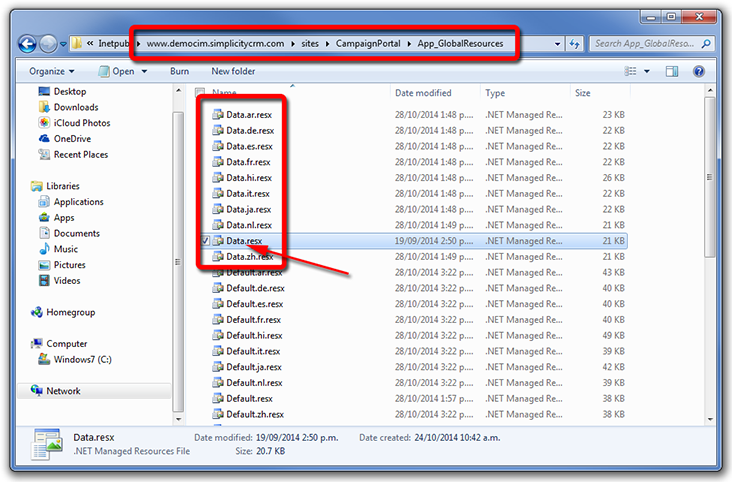Uncheck the Data.resx file checkbox
This screenshot has width=732, height=482.
pyautogui.click(x=205, y=241)
